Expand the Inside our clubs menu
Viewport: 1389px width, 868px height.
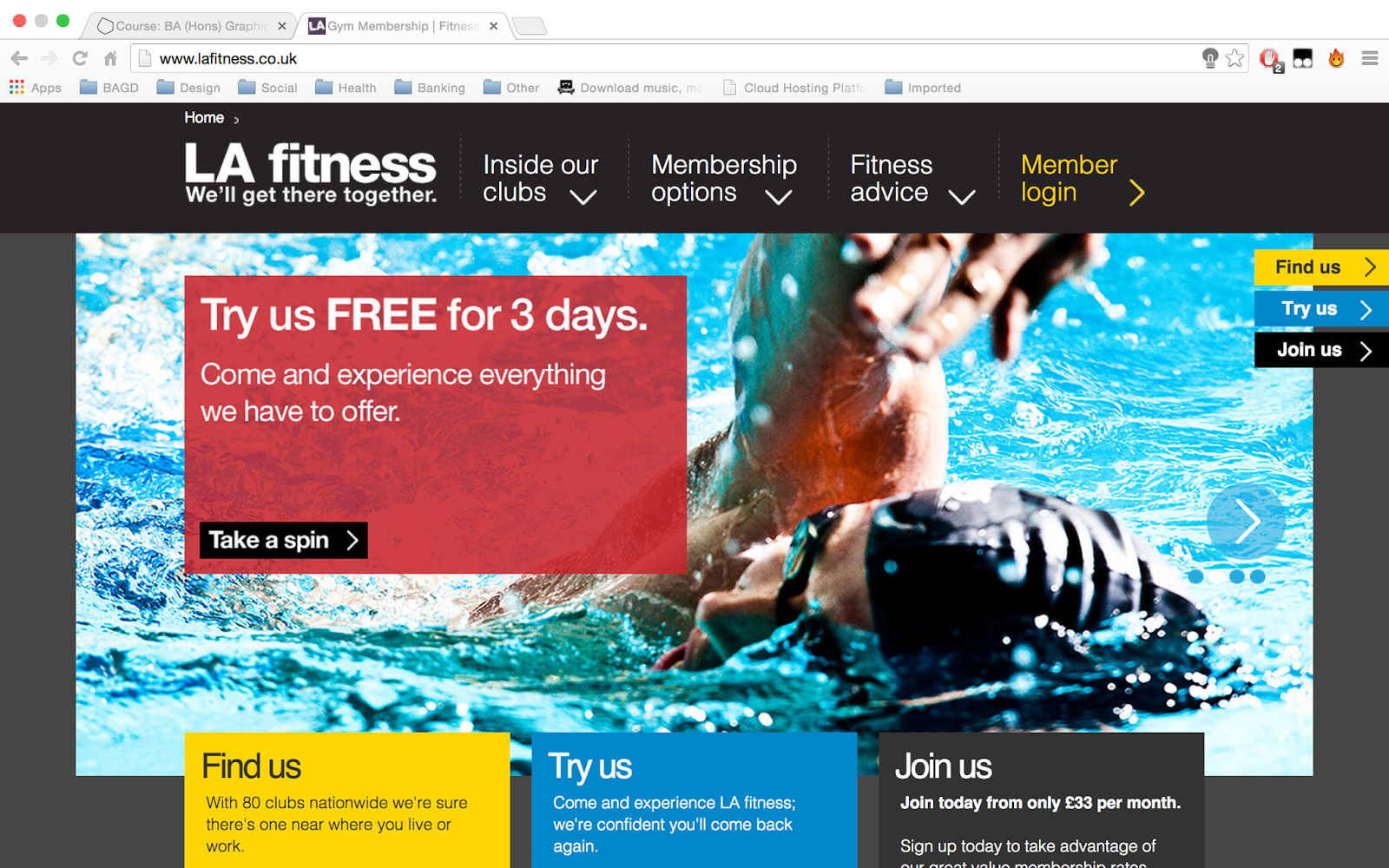tap(540, 179)
